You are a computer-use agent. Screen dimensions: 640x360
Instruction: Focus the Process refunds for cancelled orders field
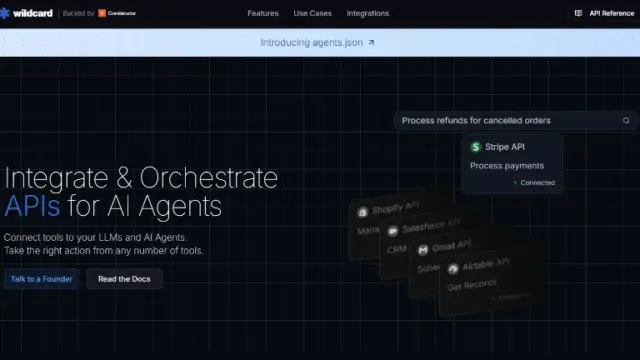click(516, 120)
